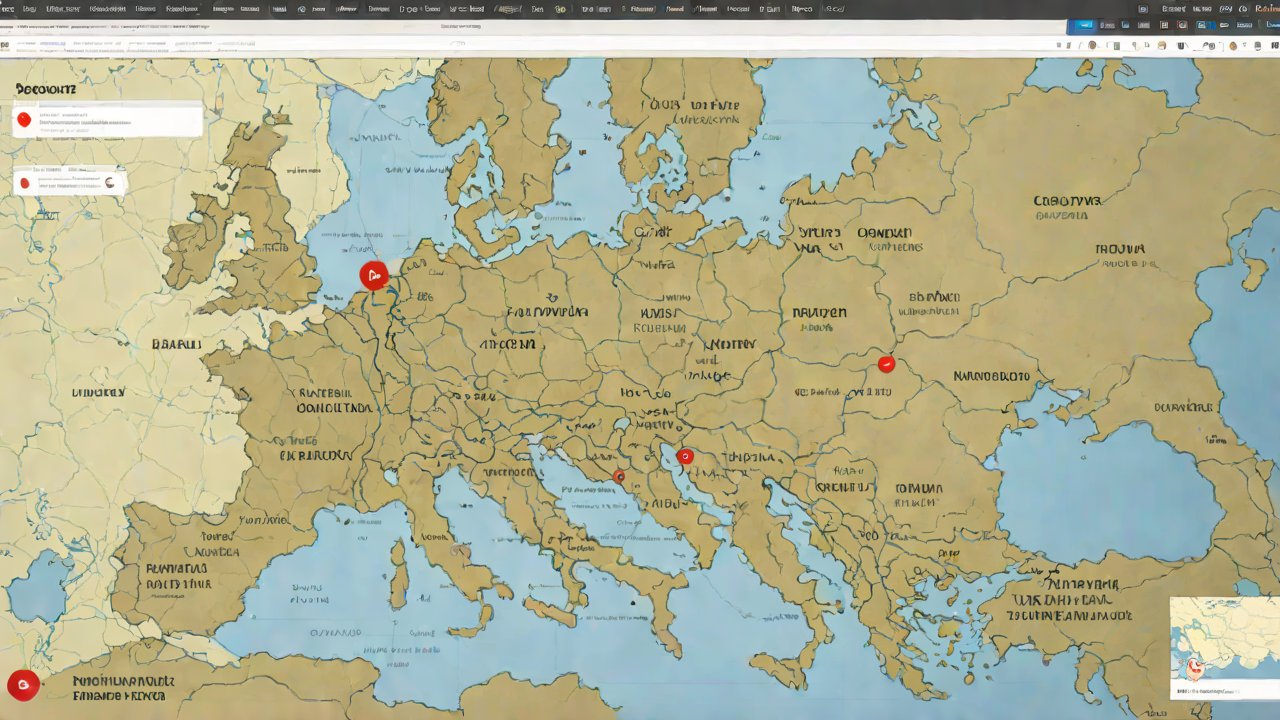Click the large red marker on the North Sea coast
The width and height of the screenshot is (1280, 720).
point(373,275)
